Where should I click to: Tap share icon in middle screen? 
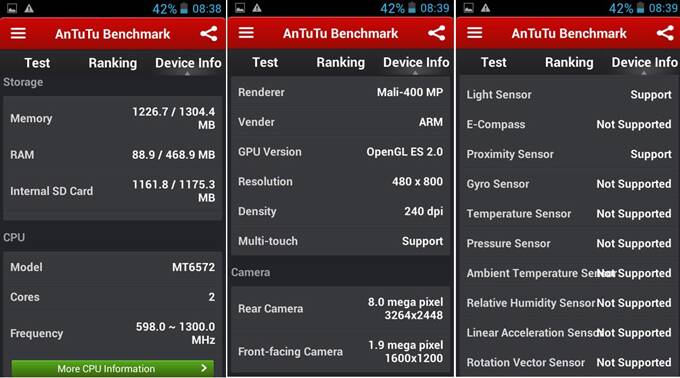click(x=436, y=33)
